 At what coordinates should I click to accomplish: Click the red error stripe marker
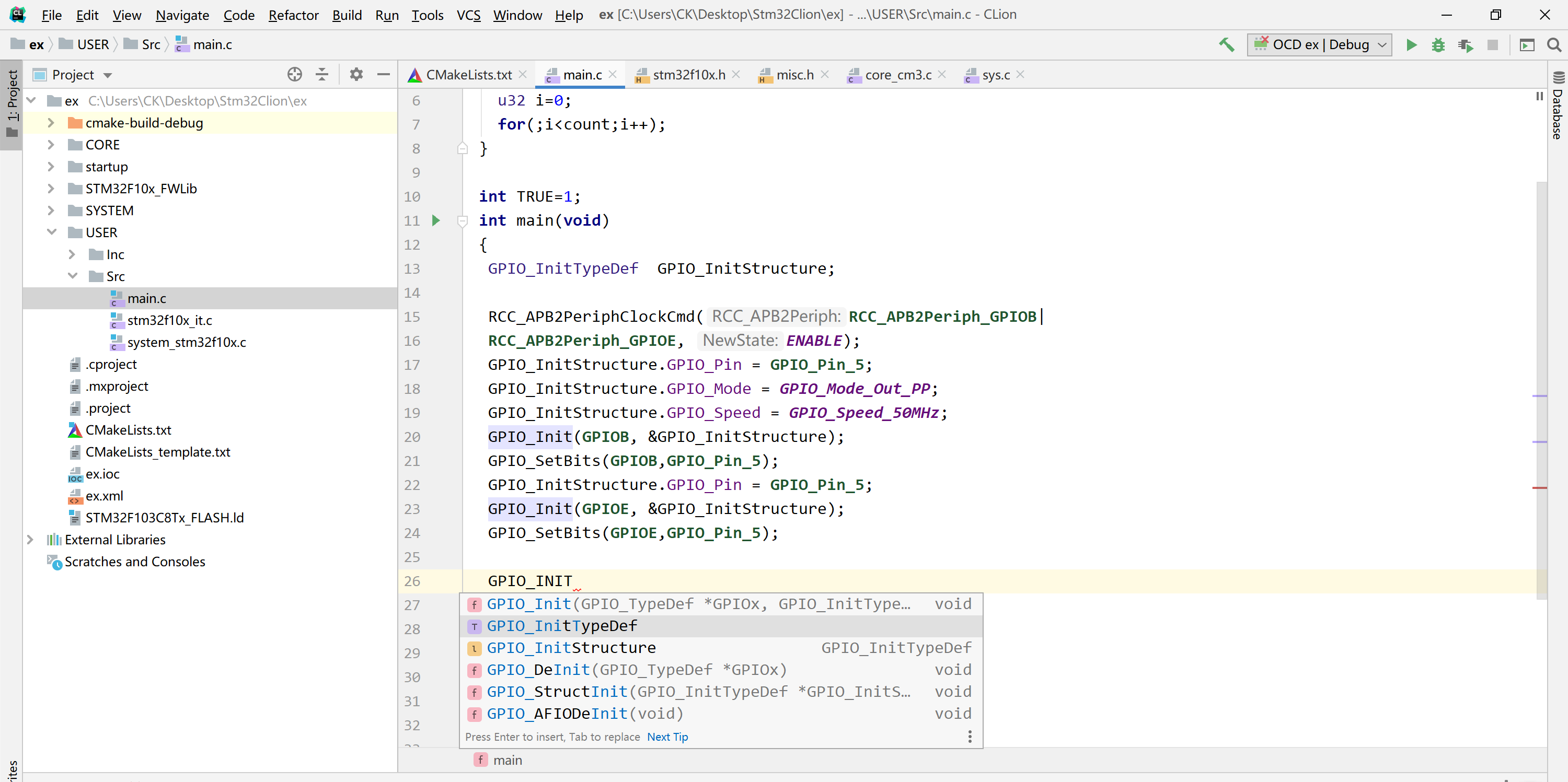pos(1539,487)
